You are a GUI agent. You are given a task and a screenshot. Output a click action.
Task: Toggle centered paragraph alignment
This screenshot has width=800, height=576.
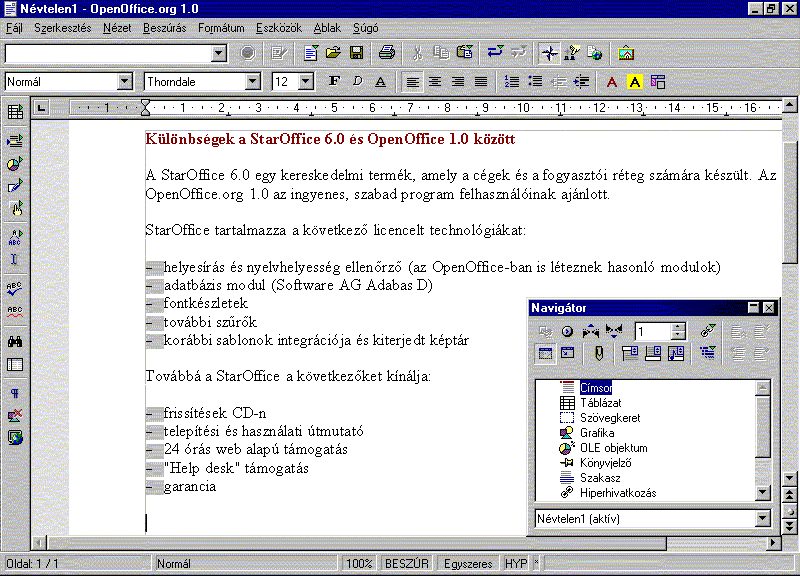[435, 82]
